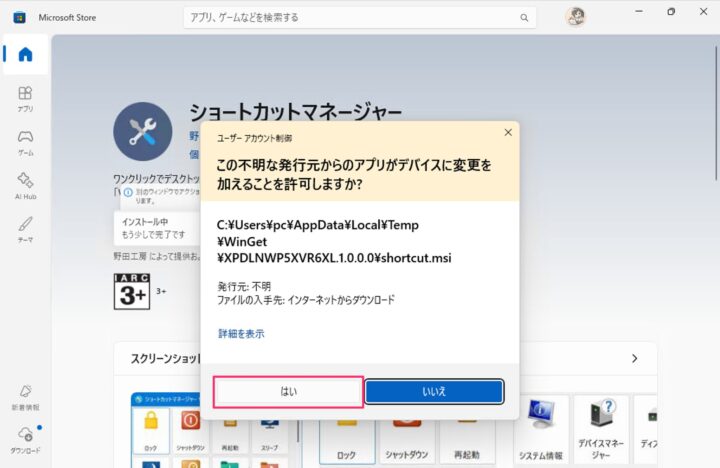Viewport: 720px width, 468px height.
Task: Open the アプリ (Apps) section
Action: (25, 97)
